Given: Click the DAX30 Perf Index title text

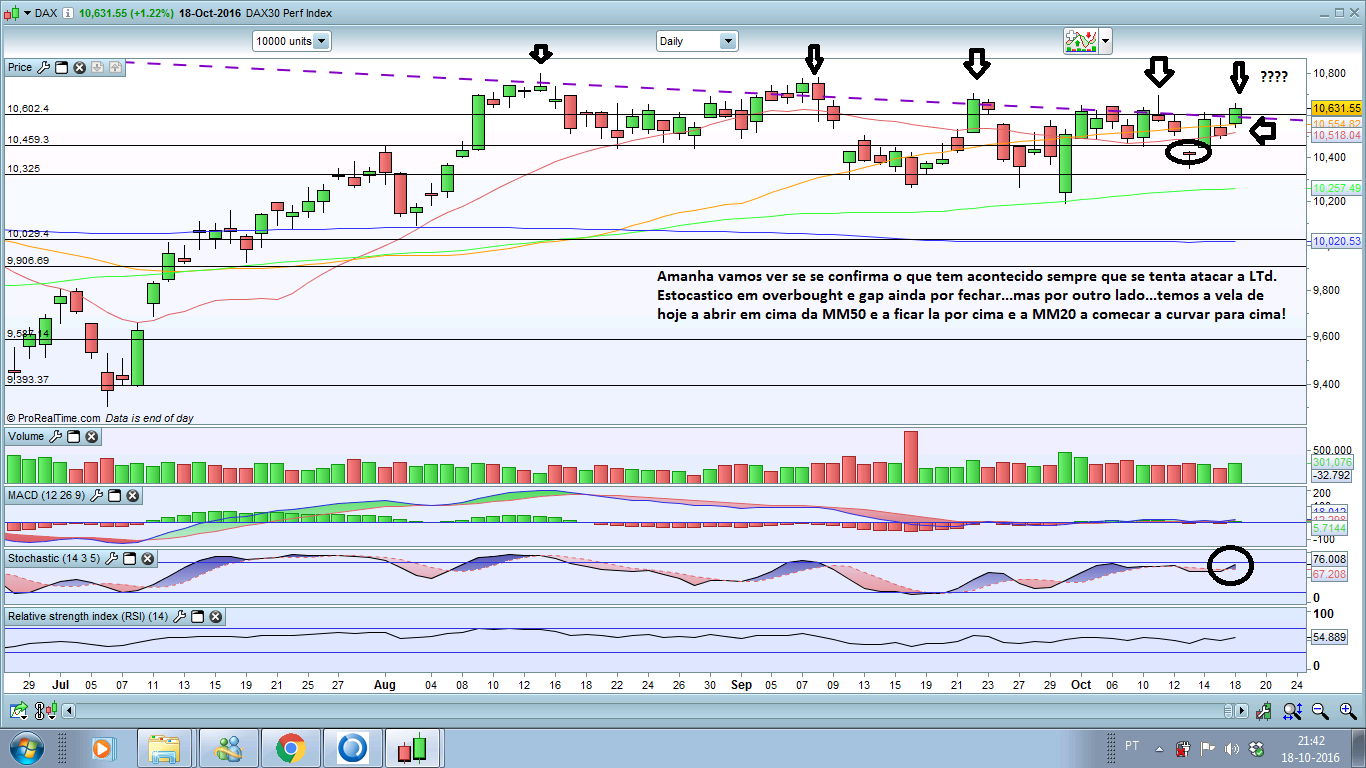Looking at the screenshot, I should (x=287, y=13).
